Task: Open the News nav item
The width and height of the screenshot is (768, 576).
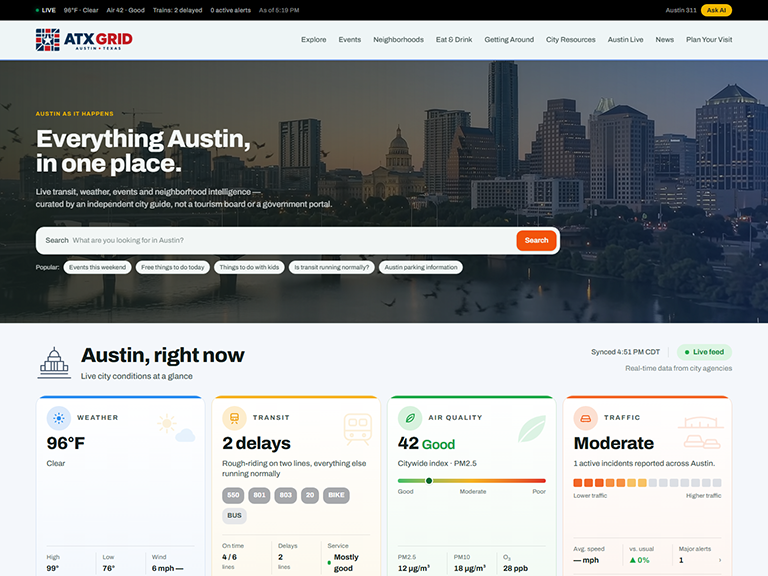Action: pyautogui.click(x=665, y=40)
